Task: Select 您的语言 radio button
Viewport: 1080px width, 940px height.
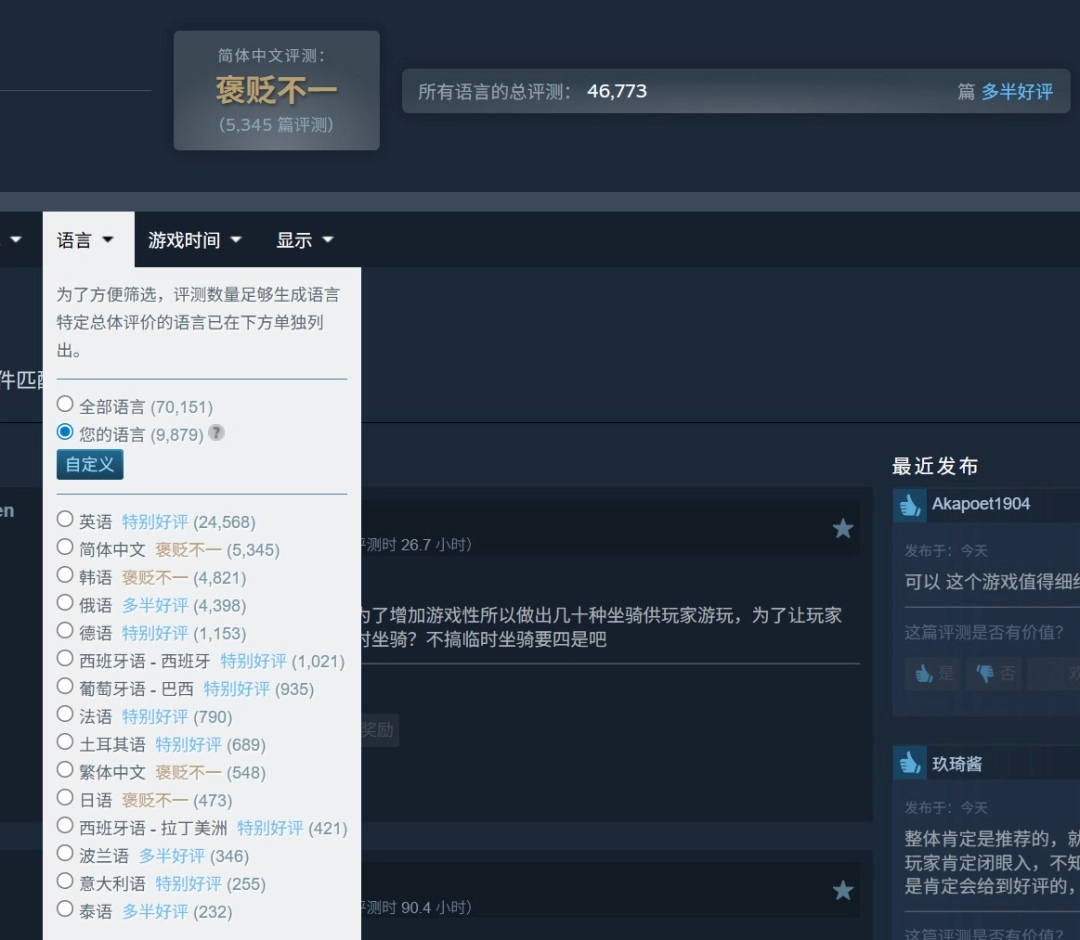Action: 65,432
